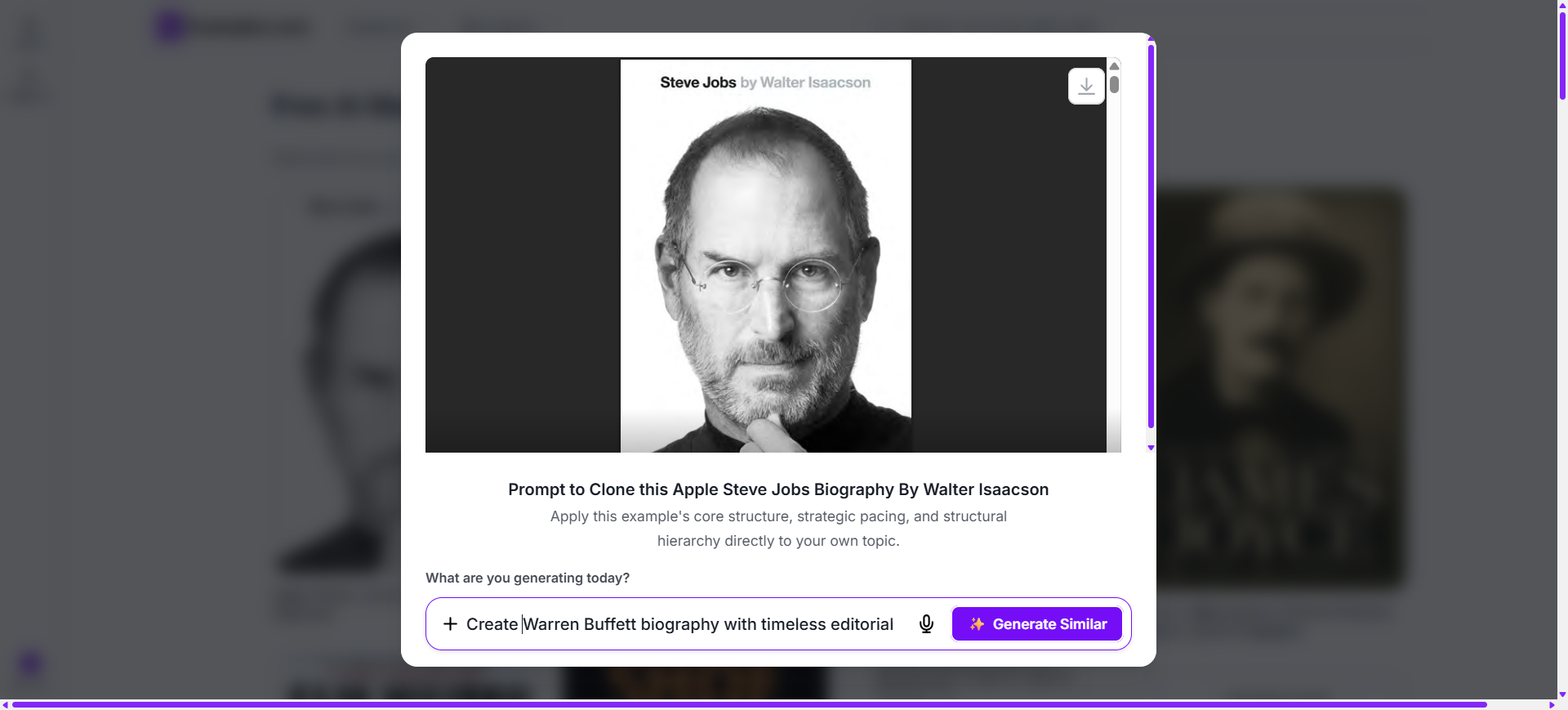
Task: Click the page horizontal scrollbar at bottom
Action: click(x=749, y=704)
